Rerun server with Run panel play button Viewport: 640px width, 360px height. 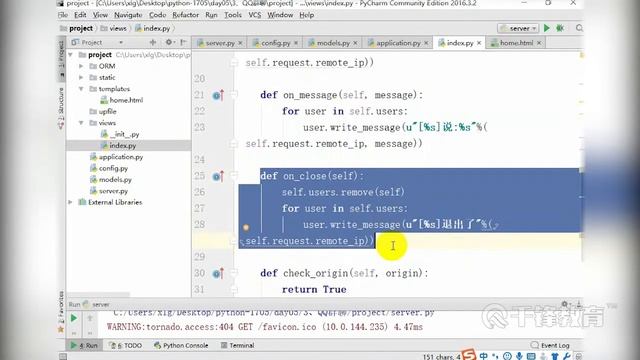pos(74,318)
